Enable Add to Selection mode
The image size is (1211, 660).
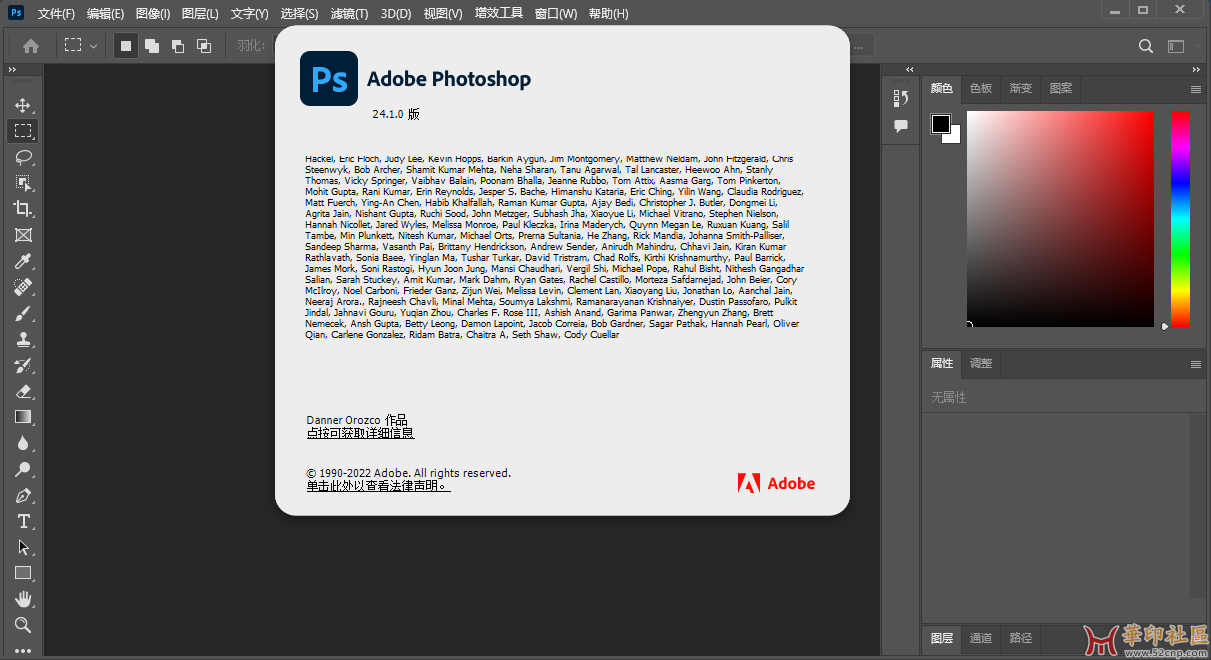pos(152,45)
